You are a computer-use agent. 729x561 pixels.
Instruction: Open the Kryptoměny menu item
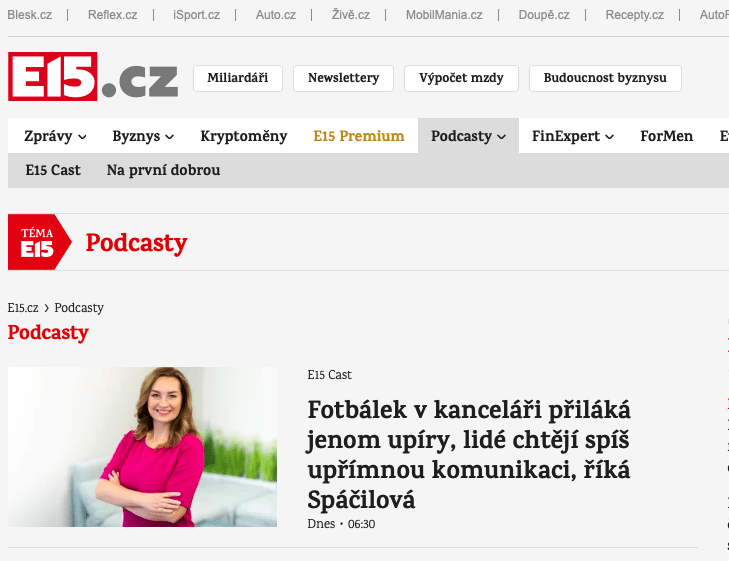pyautogui.click(x=244, y=136)
